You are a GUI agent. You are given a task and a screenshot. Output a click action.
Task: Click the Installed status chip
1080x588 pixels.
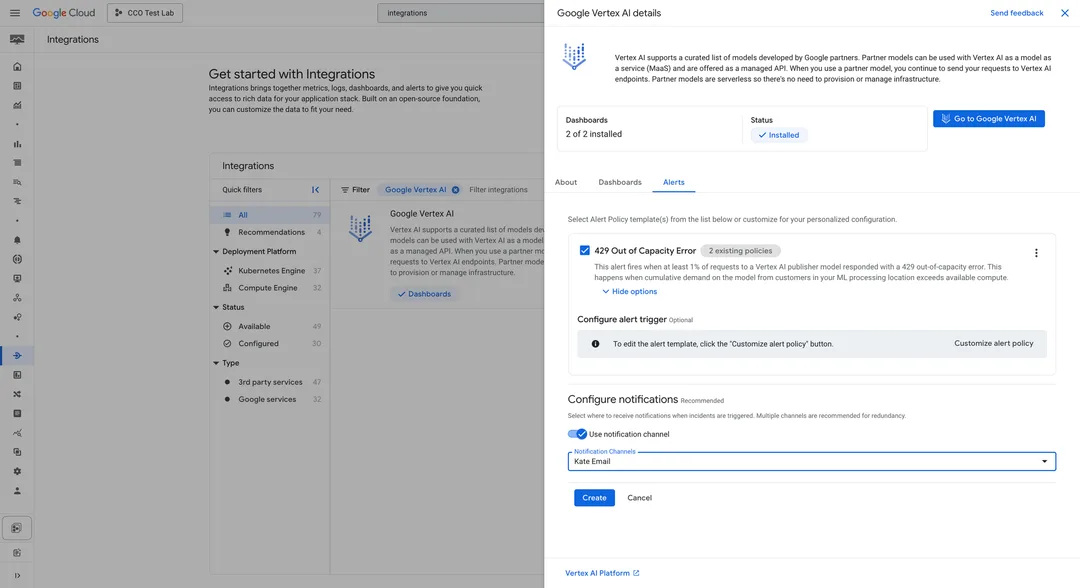(779, 136)
